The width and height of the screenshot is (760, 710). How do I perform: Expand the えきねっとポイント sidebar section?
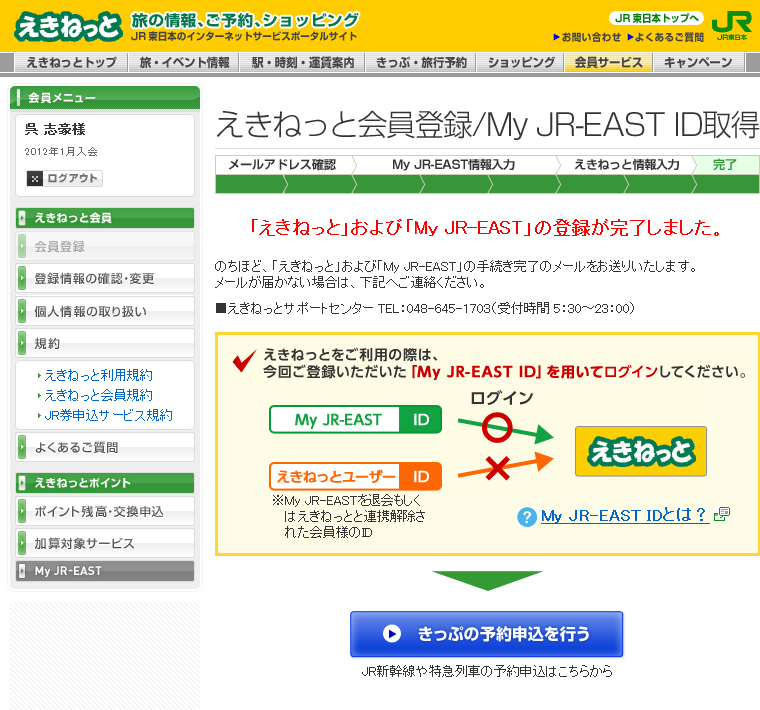105,483
